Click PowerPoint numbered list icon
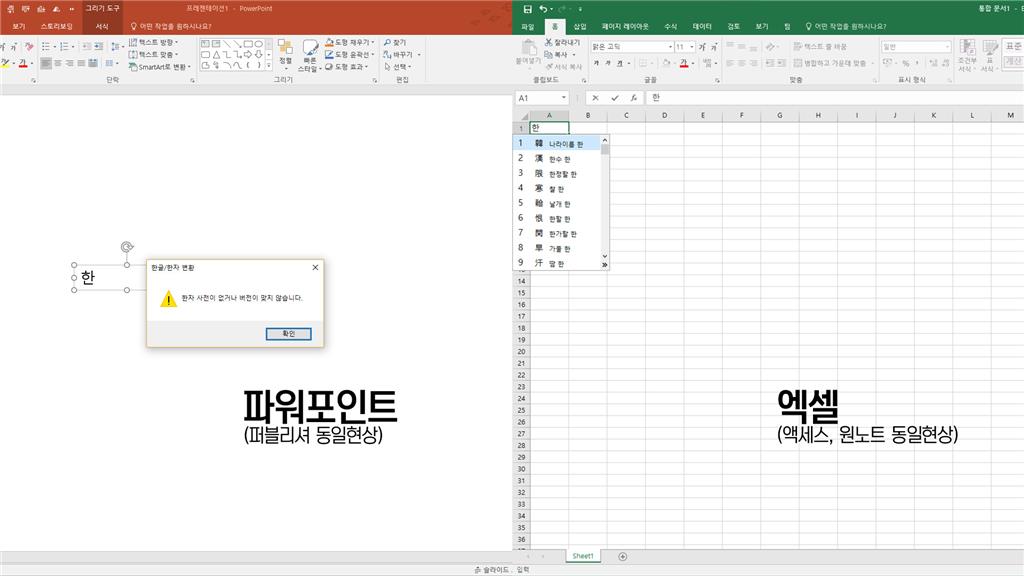 click(x=64, y=46)
